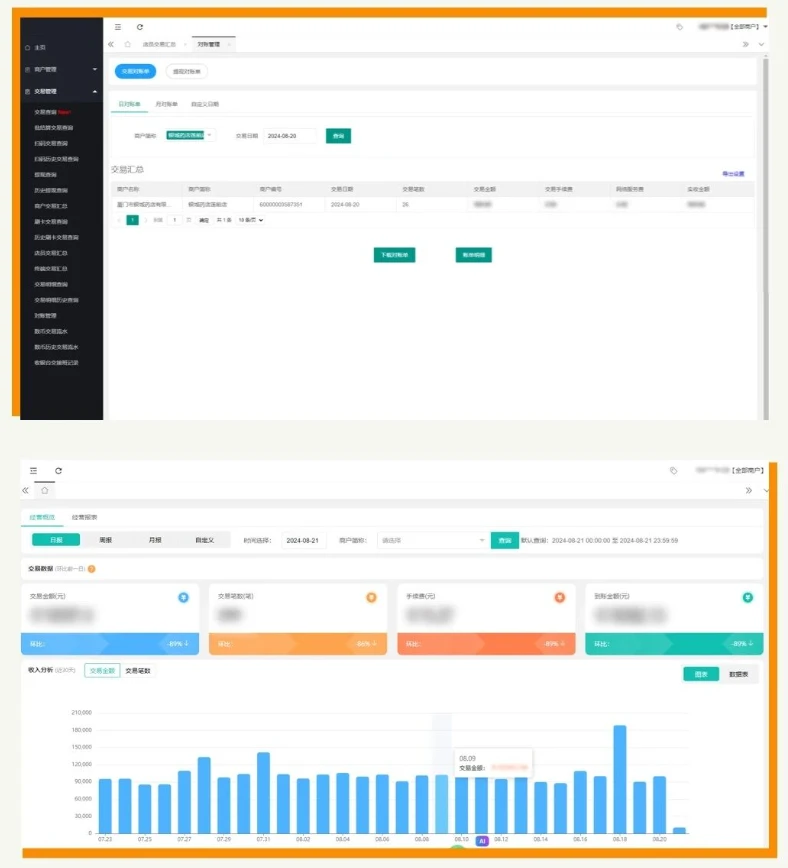Image resolution: width=788 pixels, height=868 pixels.
Task: Open the 全部商户 account dropdown in upper screen
Action: point(733,27)
